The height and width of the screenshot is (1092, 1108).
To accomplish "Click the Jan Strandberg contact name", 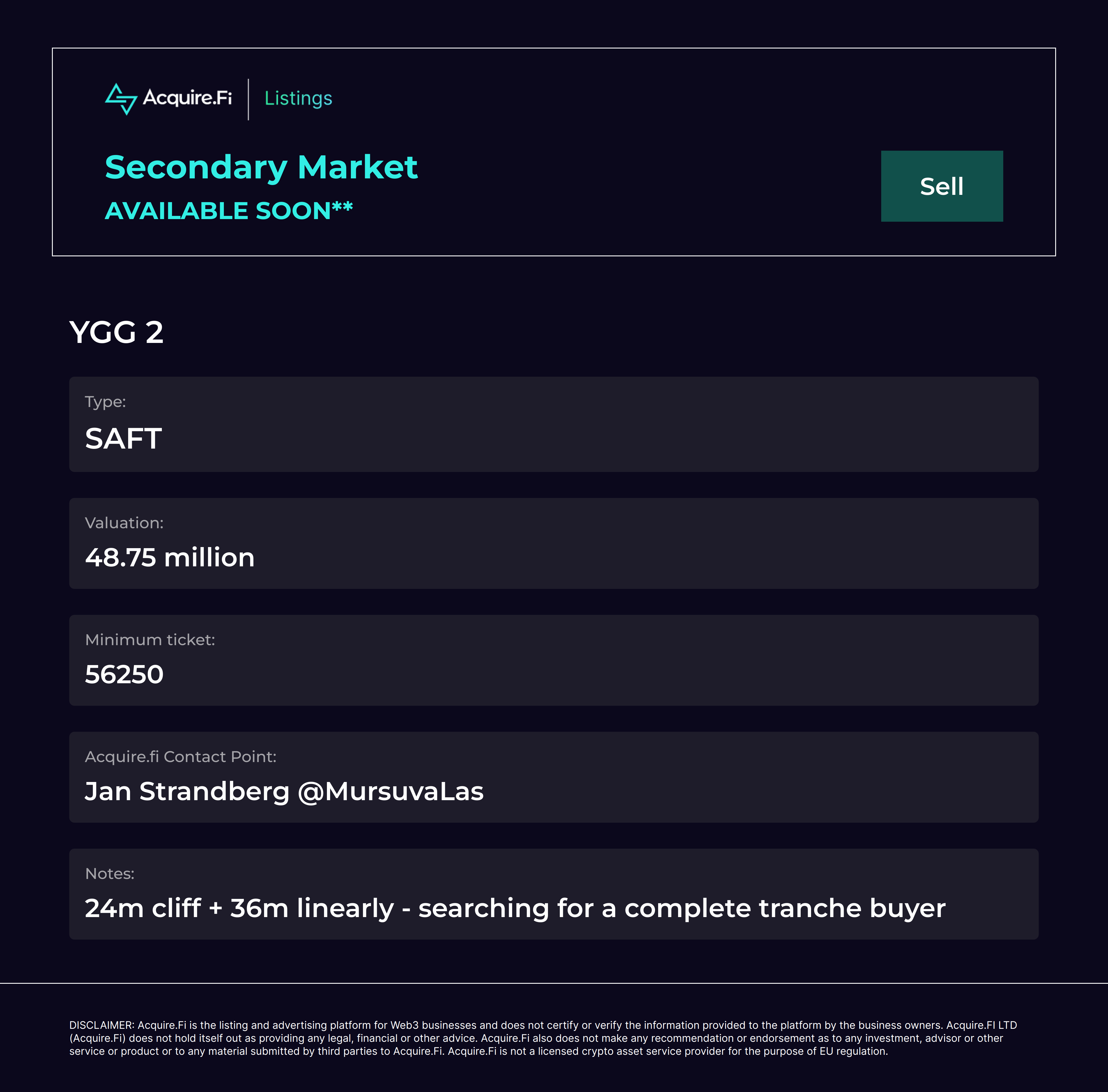I will point(187,792).
